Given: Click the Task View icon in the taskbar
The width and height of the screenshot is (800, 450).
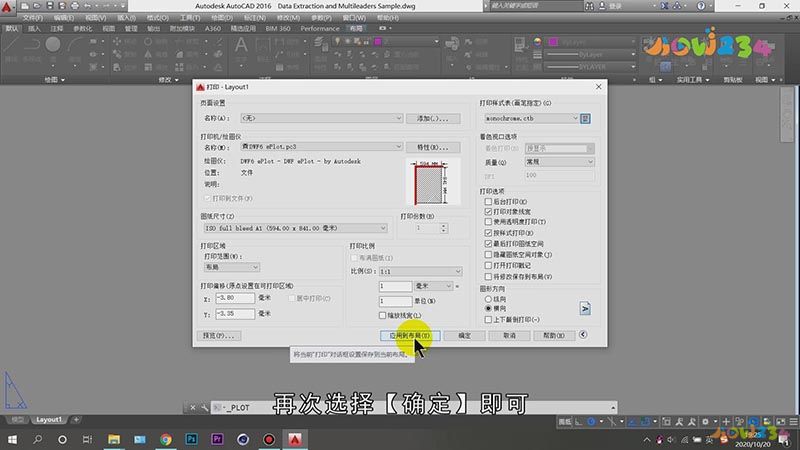Looking at the screenshot, I should point(87,439).
